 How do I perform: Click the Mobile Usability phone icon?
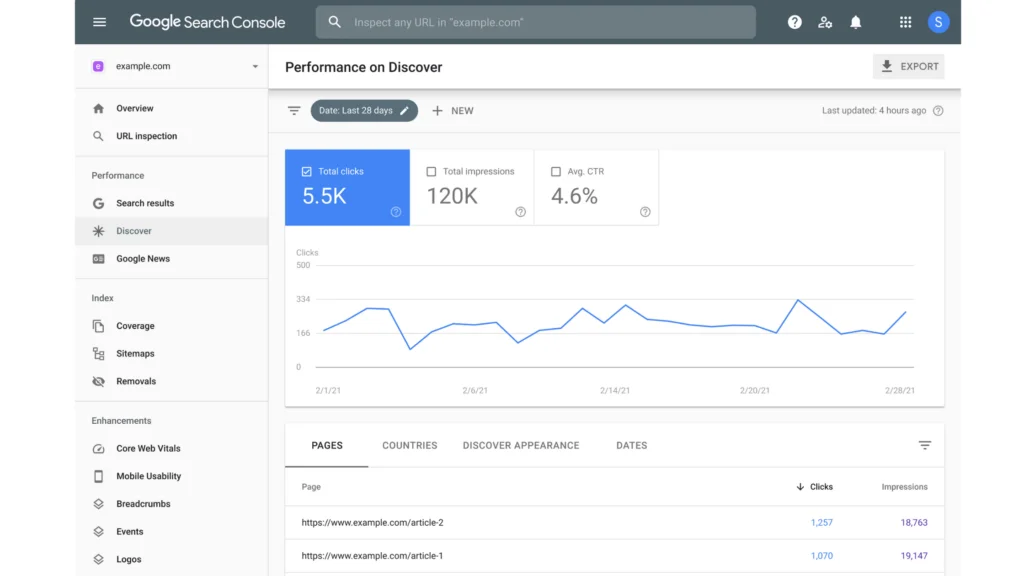(98, 476)
